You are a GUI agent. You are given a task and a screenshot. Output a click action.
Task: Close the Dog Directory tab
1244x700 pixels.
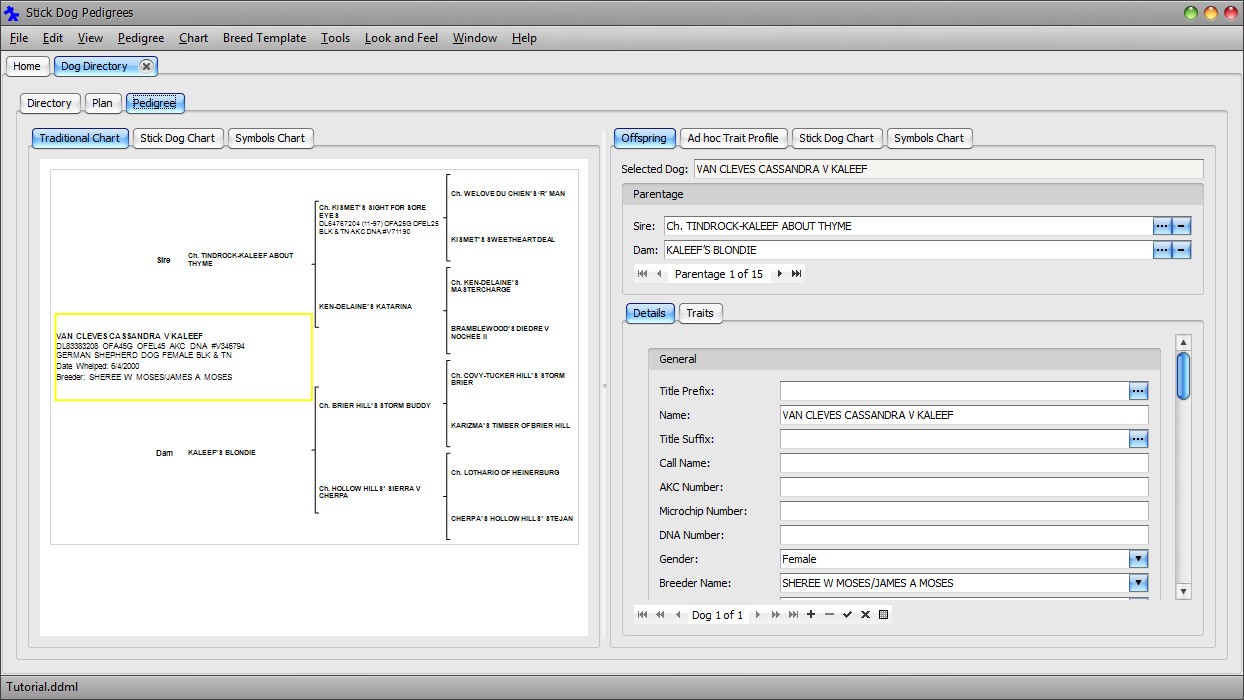coord(146,66)
